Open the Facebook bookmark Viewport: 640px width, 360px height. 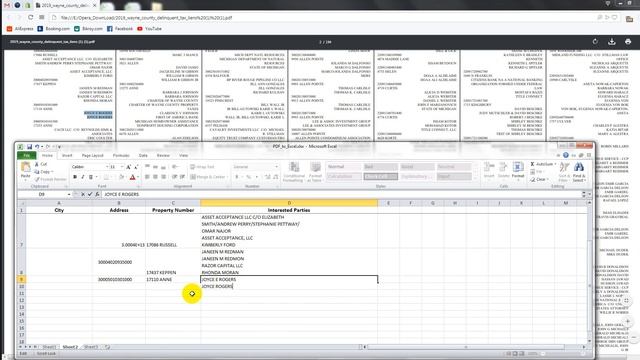pyautogui.click(x=120, y=29)
